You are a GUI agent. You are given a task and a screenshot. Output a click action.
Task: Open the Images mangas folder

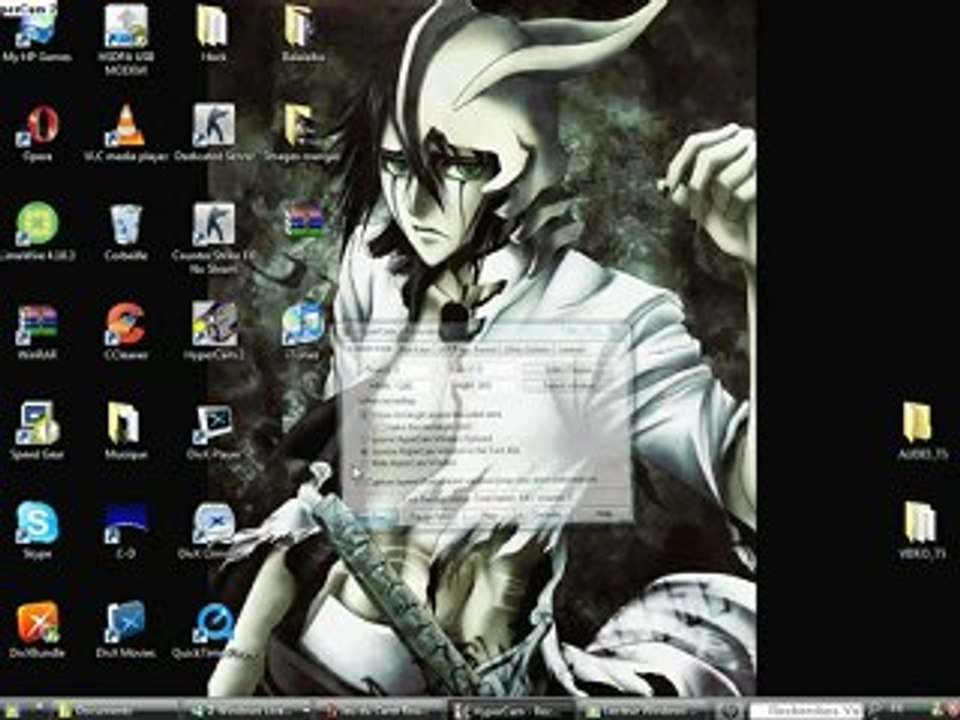302,133
